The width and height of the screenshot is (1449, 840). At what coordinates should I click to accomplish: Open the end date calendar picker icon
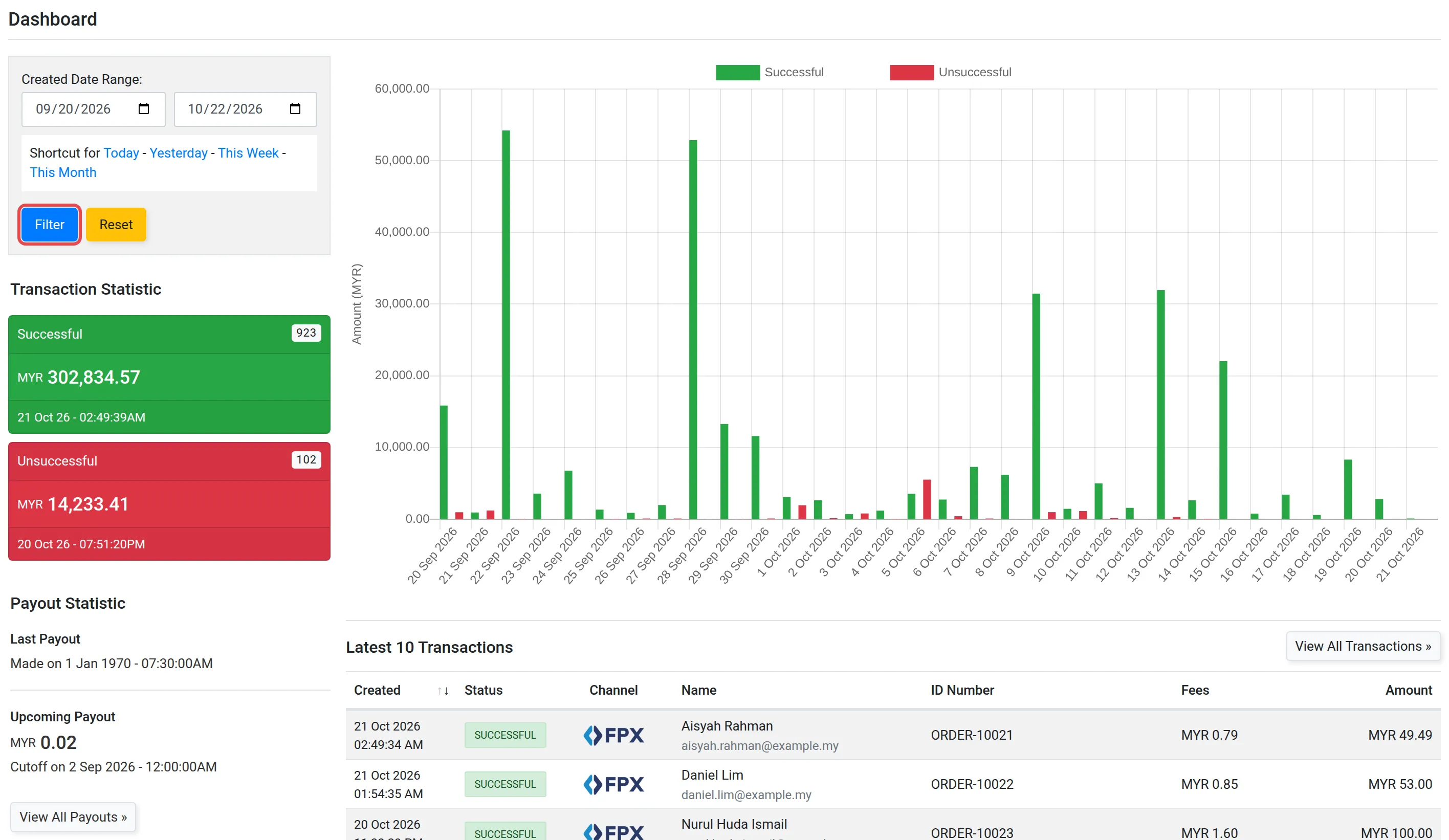pyautogui.click(x=295, y=108)
